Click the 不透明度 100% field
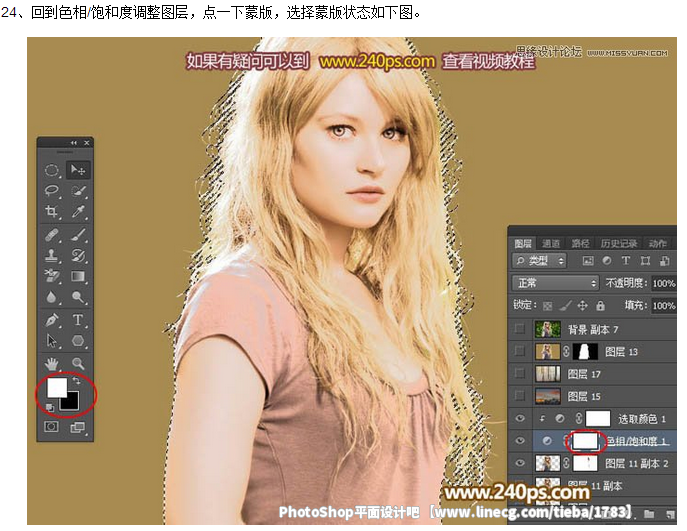 pos(664,283)
